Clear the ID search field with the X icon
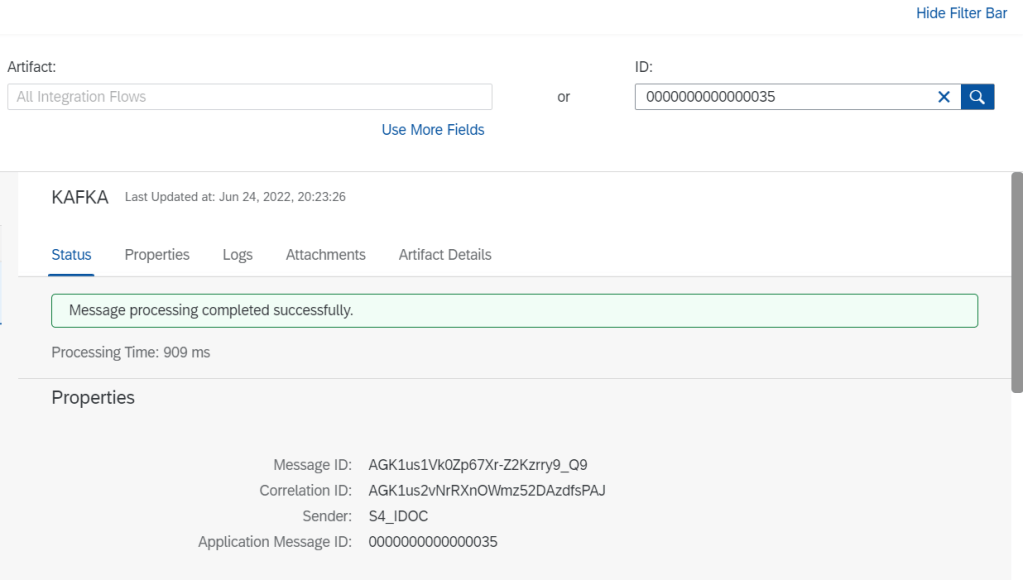This screenshot has width=1023, height=580. pos(943,97)
